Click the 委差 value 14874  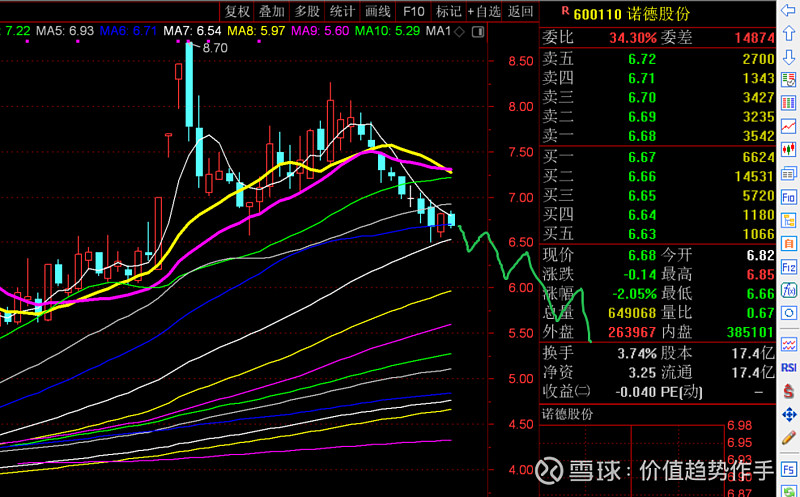[x=755, y=38]
